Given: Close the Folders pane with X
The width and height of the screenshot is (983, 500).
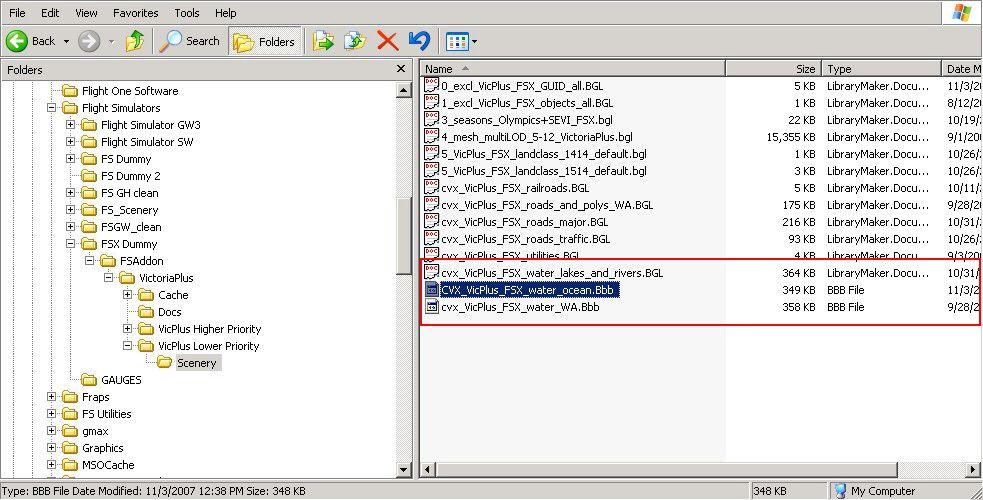Looking at the screenshot, I should click(x=401, y=69).
